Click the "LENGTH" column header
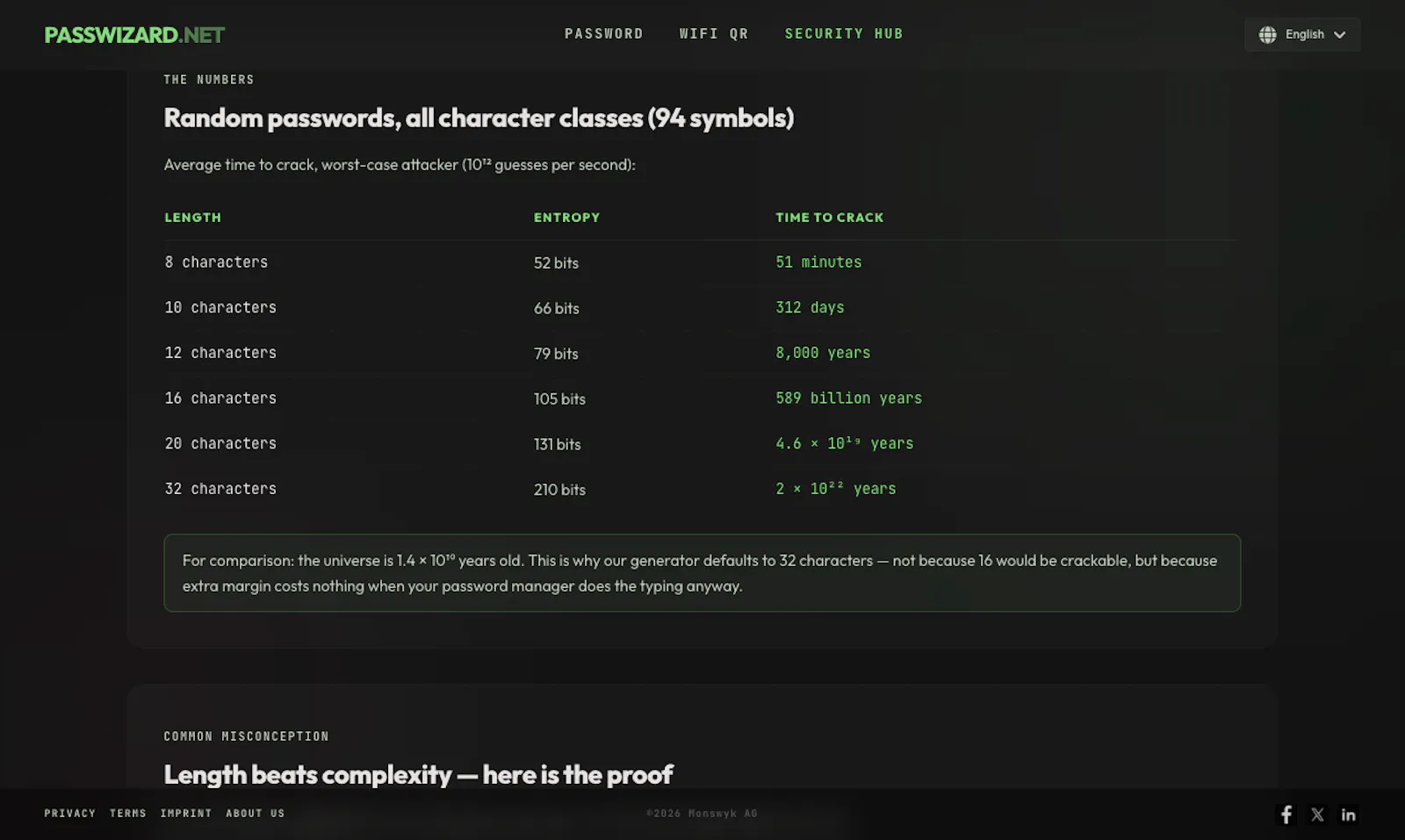The height and width of the screenshot is (840, 1405). point(192,217)
